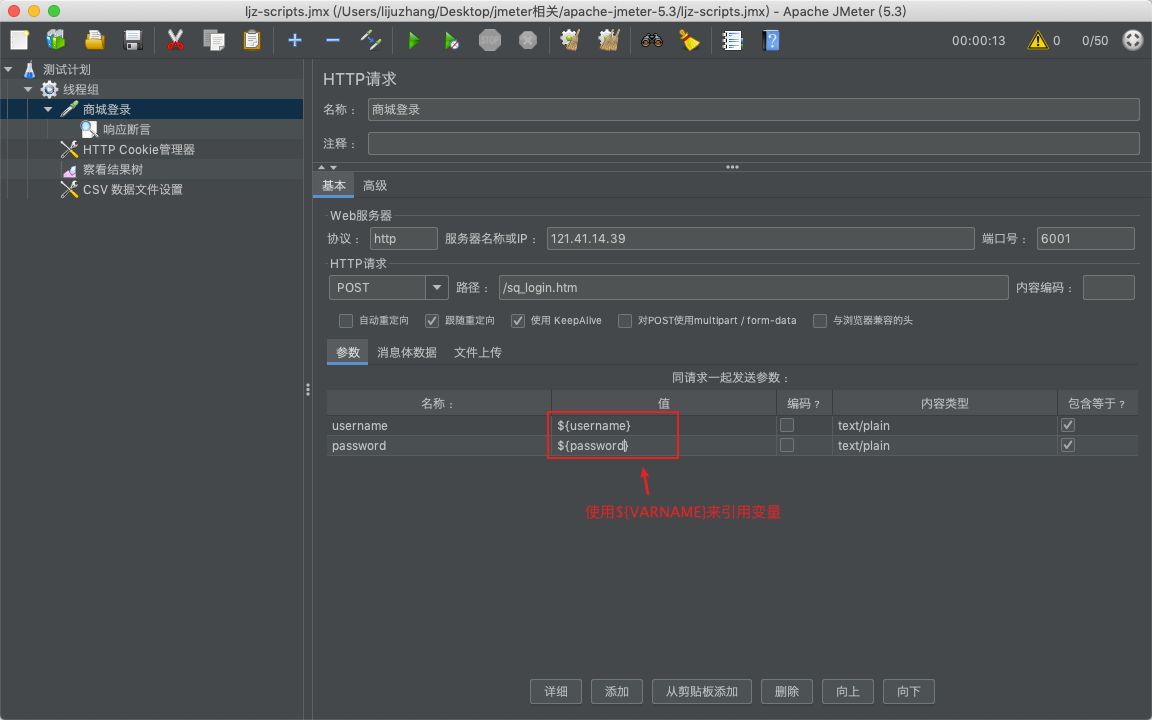Screen dimensions: 1152x720
Task: Click the 内容编码 input field
Action: click(1109, 287)
